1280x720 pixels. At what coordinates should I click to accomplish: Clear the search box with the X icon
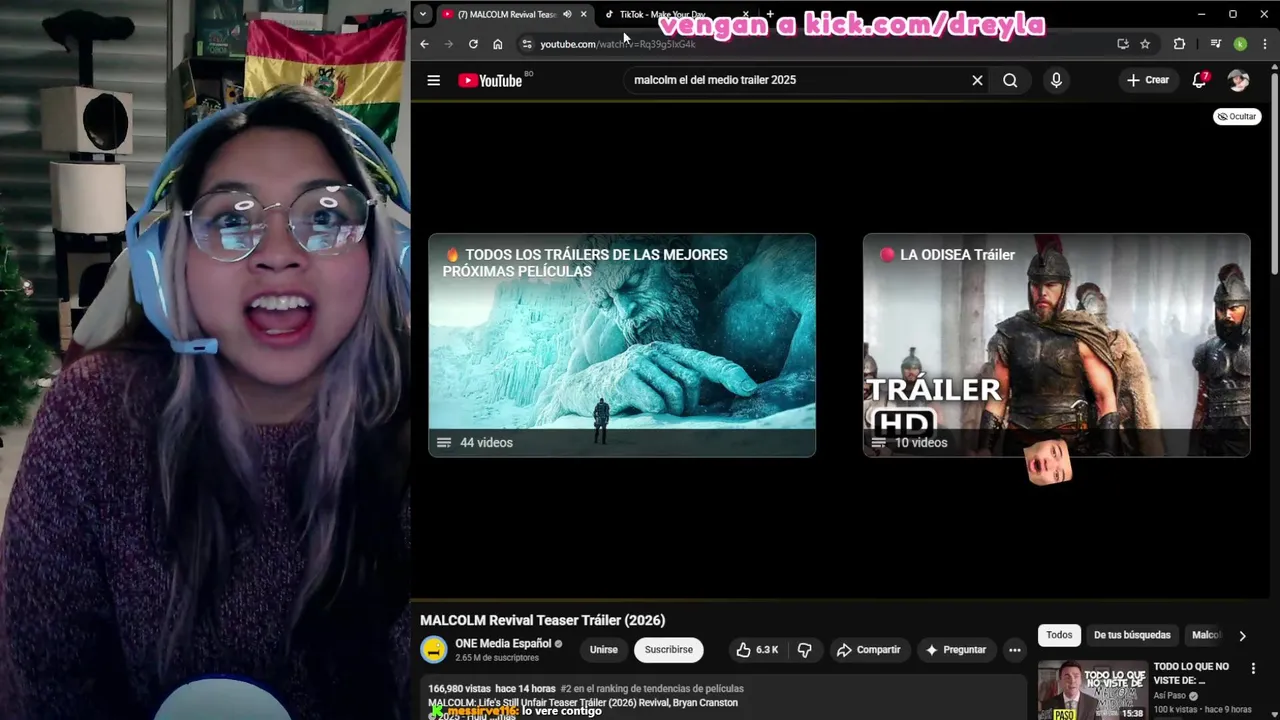click(x=977, y=80)
